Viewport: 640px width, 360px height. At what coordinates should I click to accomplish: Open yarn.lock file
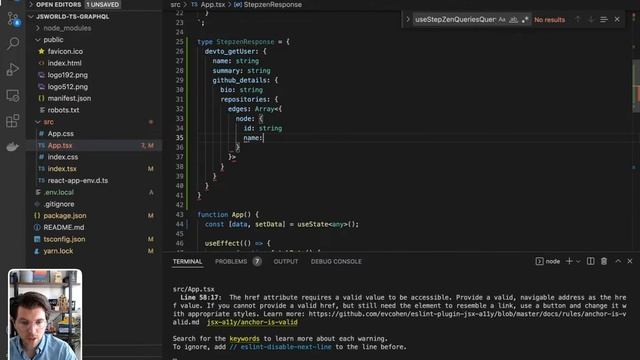point(58,251)
